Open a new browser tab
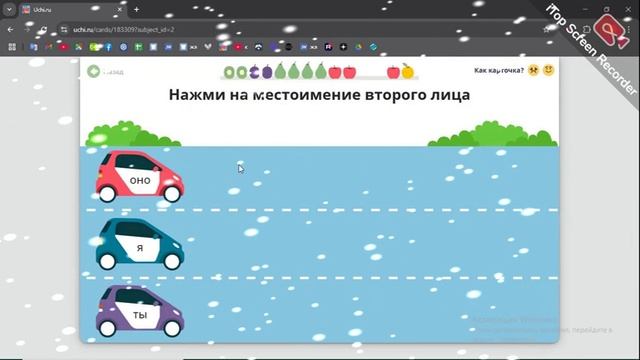The width and height of the screenshot is (640, 360). click(137, 9)
